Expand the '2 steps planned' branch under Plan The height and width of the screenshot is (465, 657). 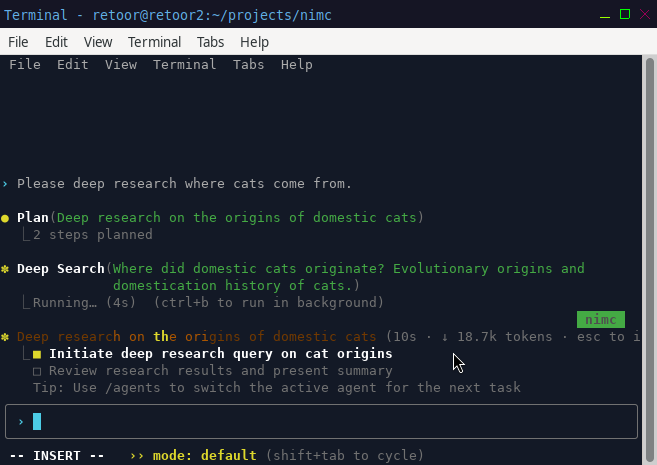tap(26, 235)
